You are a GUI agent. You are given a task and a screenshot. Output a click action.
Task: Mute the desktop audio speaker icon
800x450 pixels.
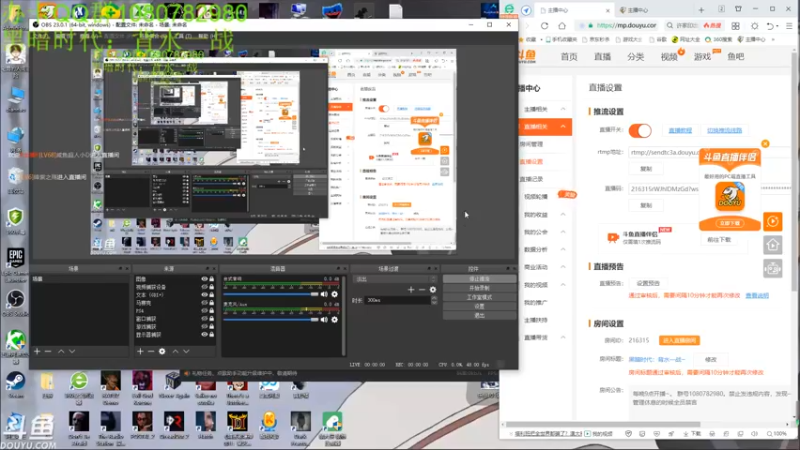click(324, 294)
